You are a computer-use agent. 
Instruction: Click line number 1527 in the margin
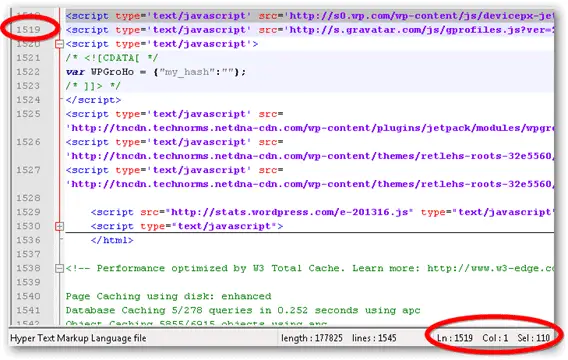point(28,170)
